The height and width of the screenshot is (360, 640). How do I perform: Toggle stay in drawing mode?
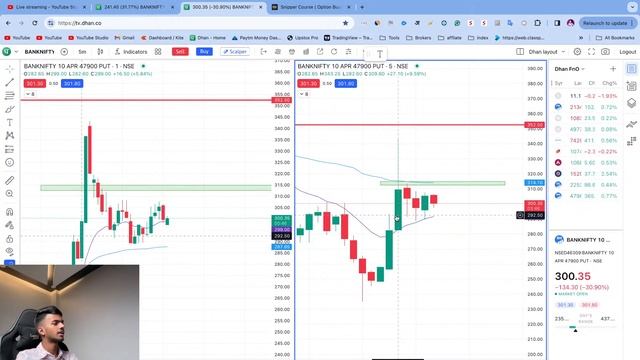click(x=9, y=225)
